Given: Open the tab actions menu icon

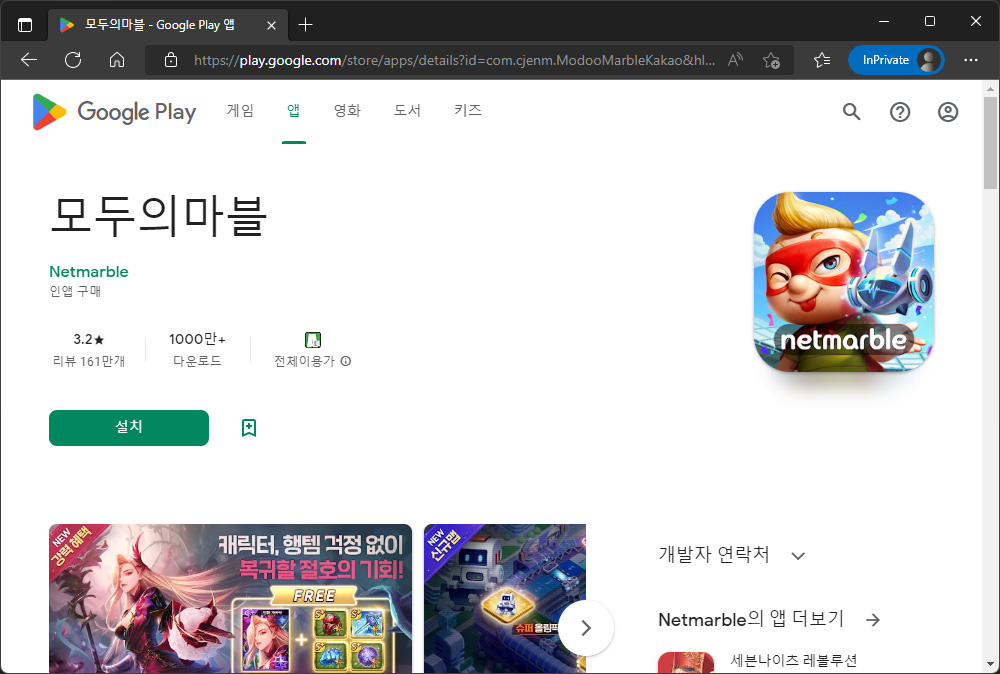Looking at the screenshot, I should click(x=25, y=25).
